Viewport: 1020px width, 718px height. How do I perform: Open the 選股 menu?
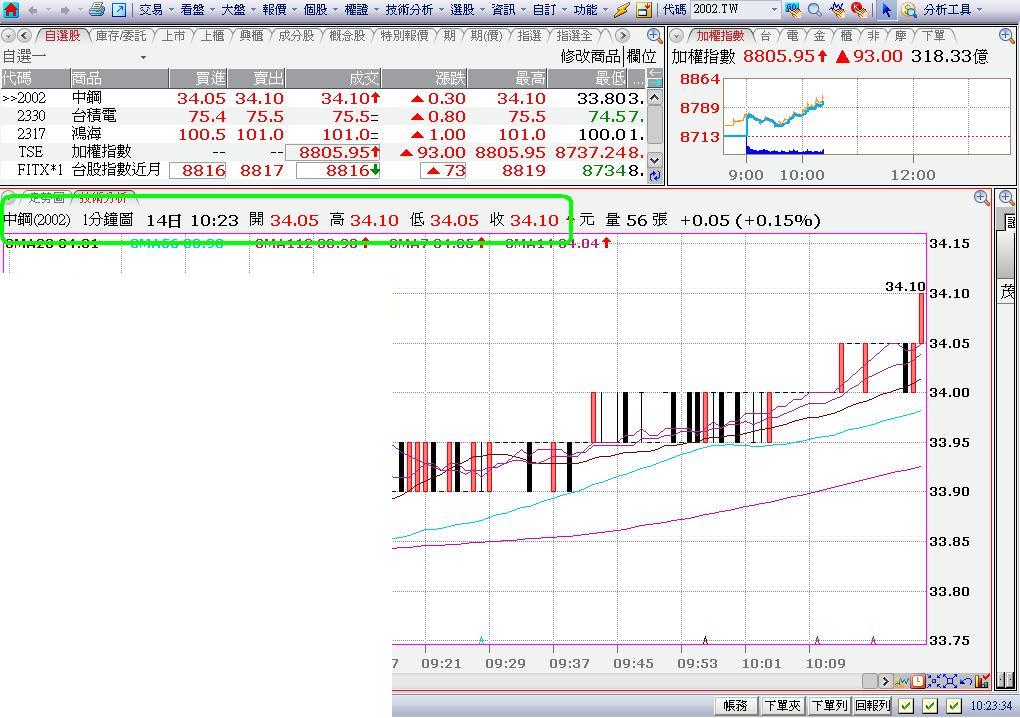coord(462,10)
